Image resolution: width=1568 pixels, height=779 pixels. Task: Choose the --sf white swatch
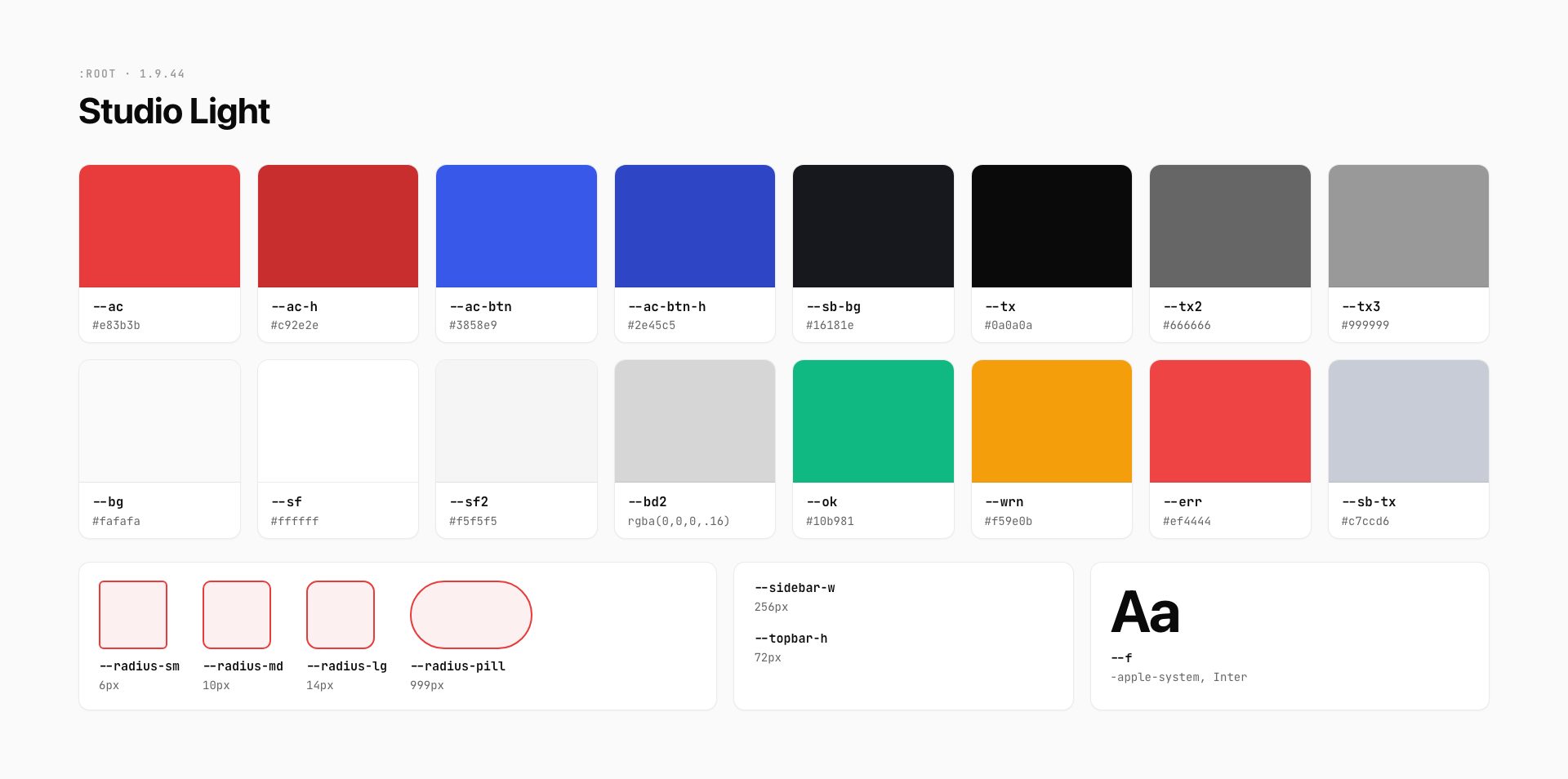pos(338,421)
